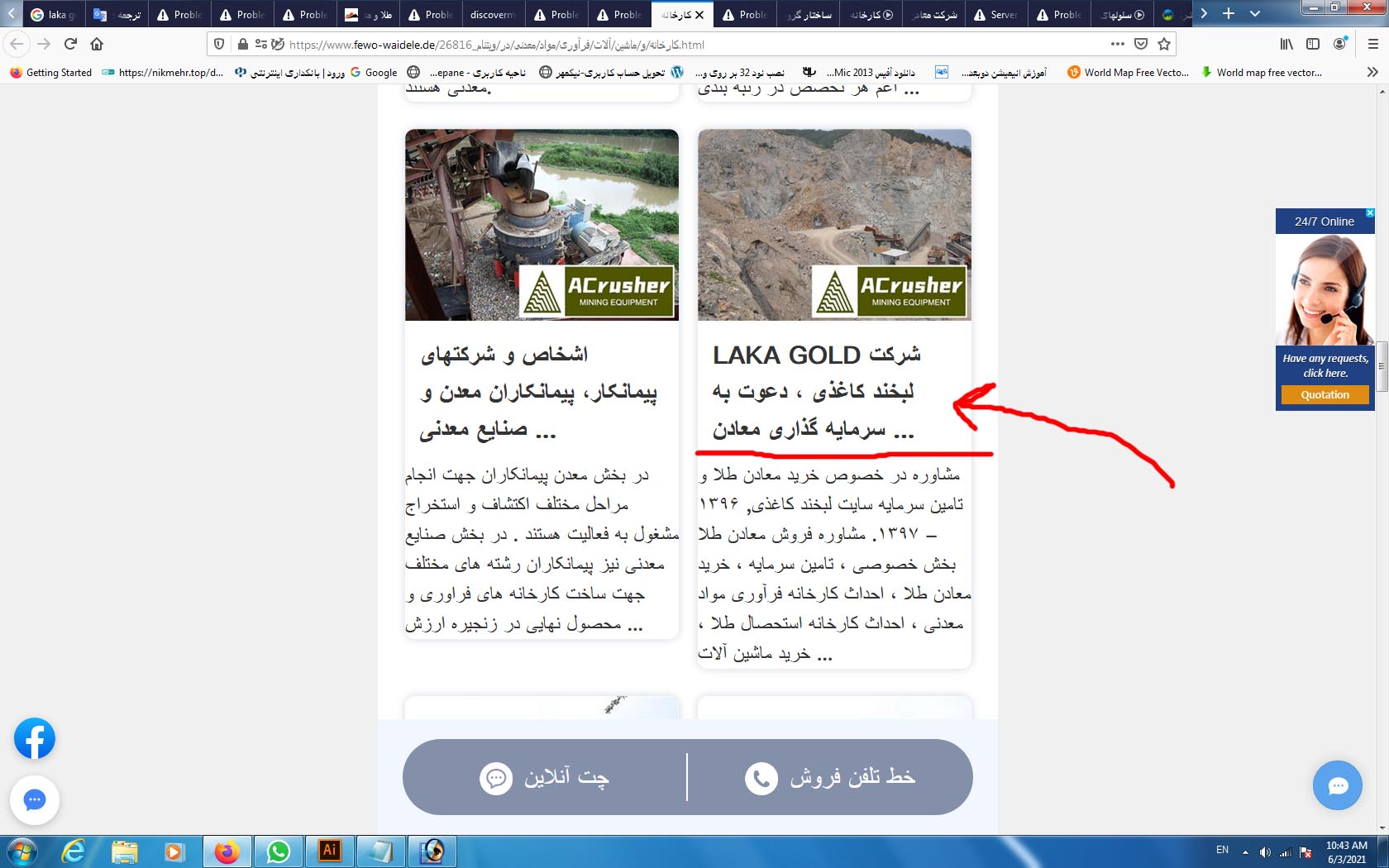
Task: Save page to Pocket
Action: click(x=1141, y=44)
